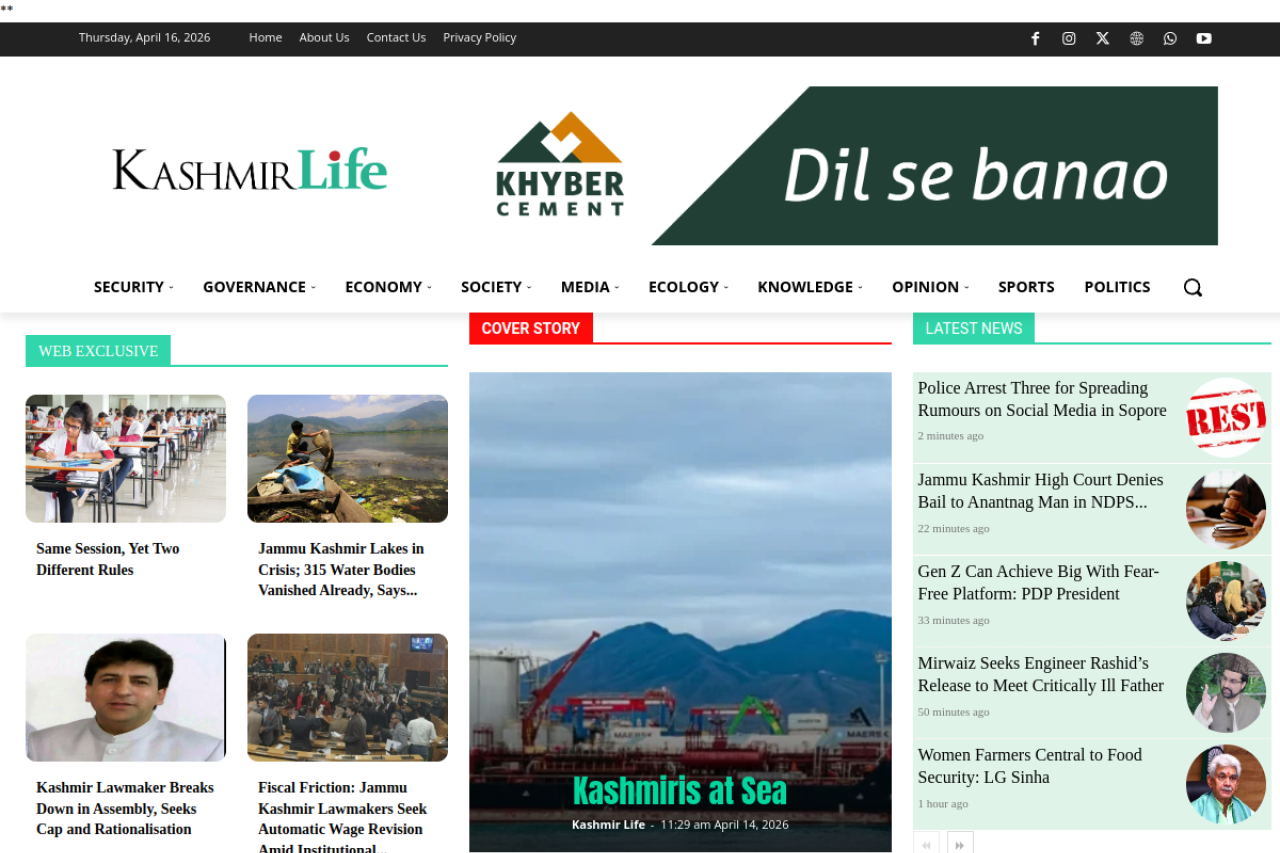Click the search magnifier icon
This screenshot has width=1280, height=853.
tap(1192, 287)
